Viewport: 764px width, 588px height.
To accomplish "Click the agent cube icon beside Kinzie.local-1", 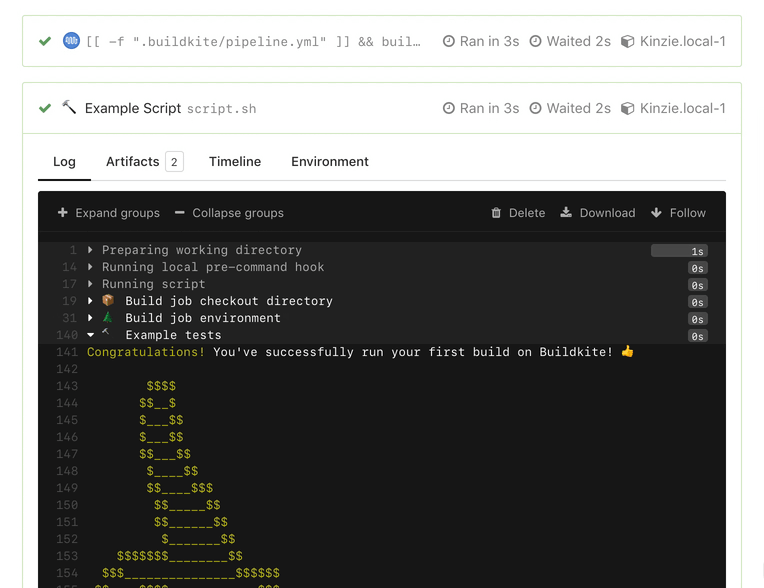I will click(x=628, y=108).
